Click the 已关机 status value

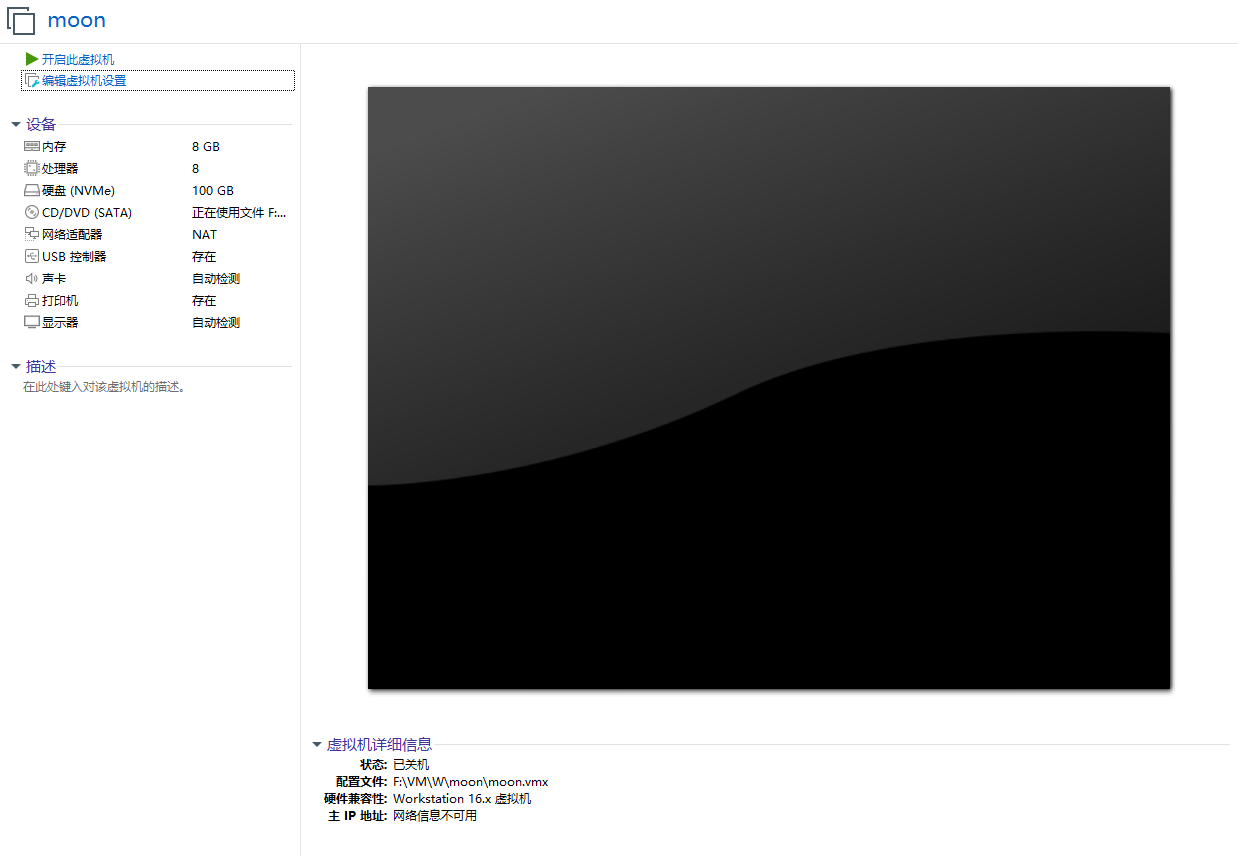[x=411, y=764]
